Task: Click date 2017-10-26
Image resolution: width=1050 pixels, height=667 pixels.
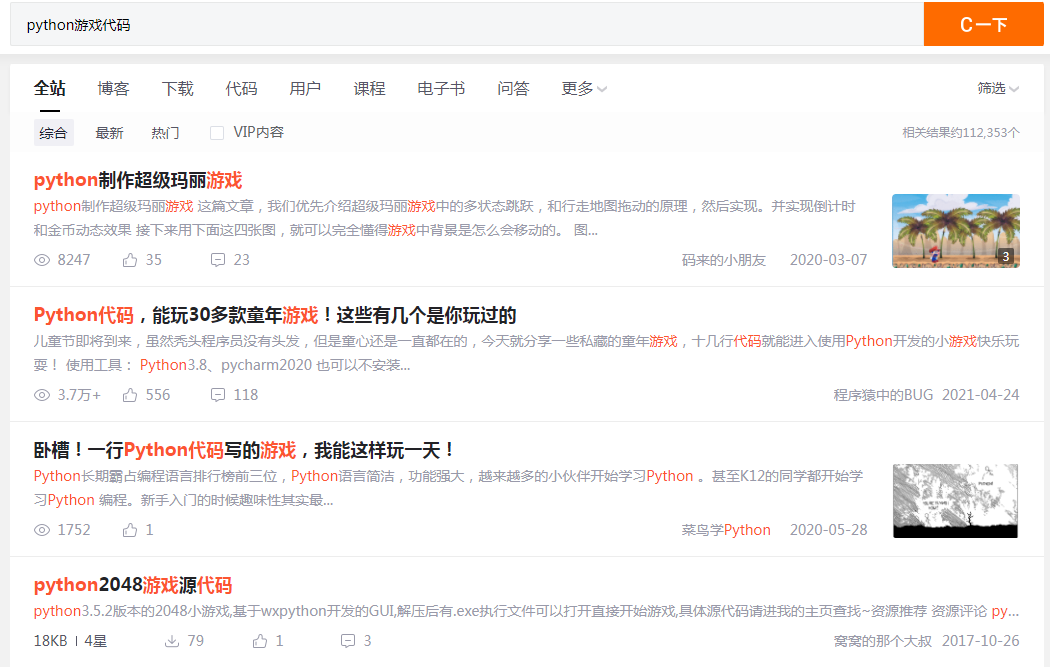Action: [980, 641]
